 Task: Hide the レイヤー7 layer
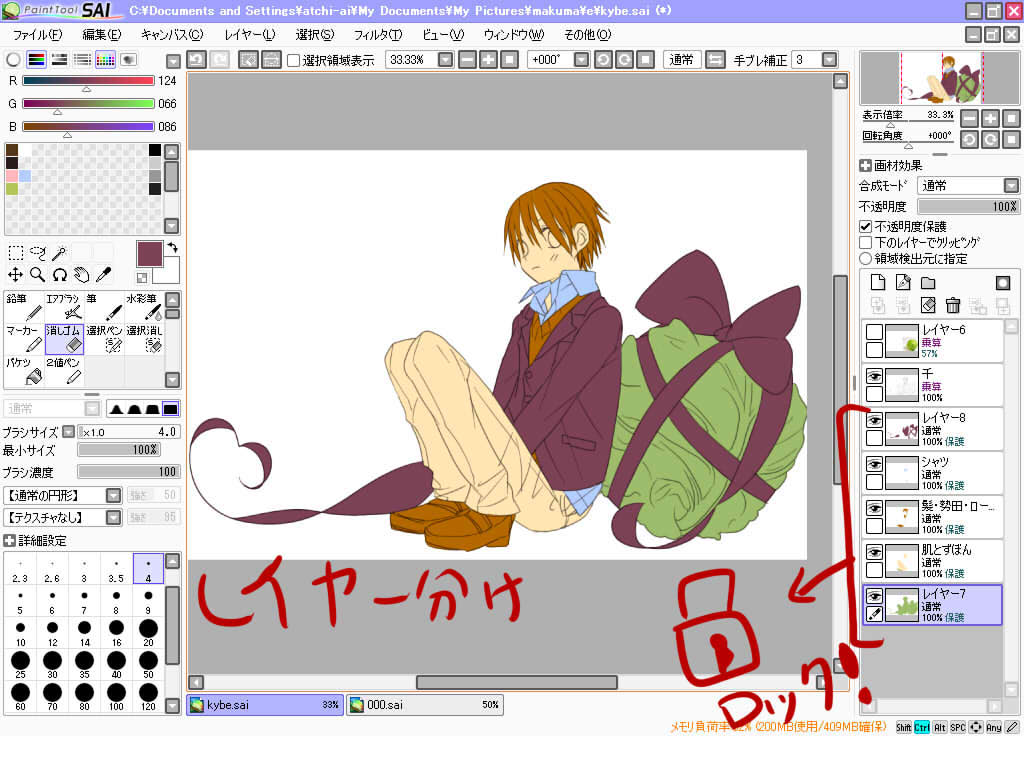point(874,596)
